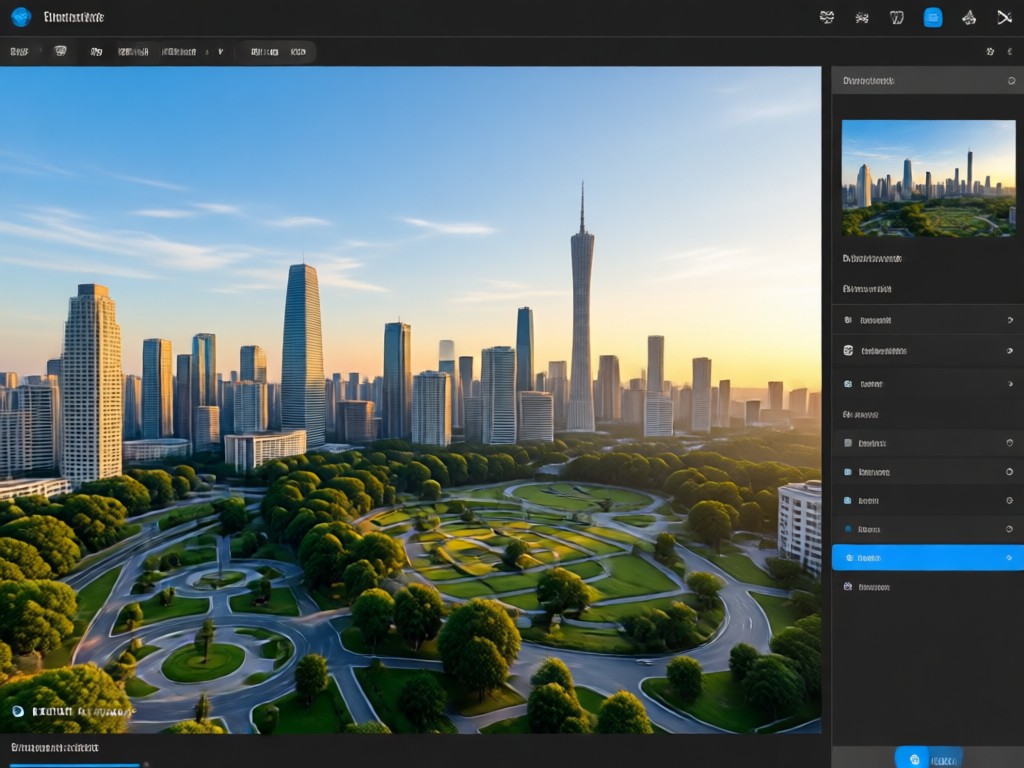Click the small circular icon overlaid on the photo
The width and height of the screenshot is (1024, 768).
[x=18, y=711]
